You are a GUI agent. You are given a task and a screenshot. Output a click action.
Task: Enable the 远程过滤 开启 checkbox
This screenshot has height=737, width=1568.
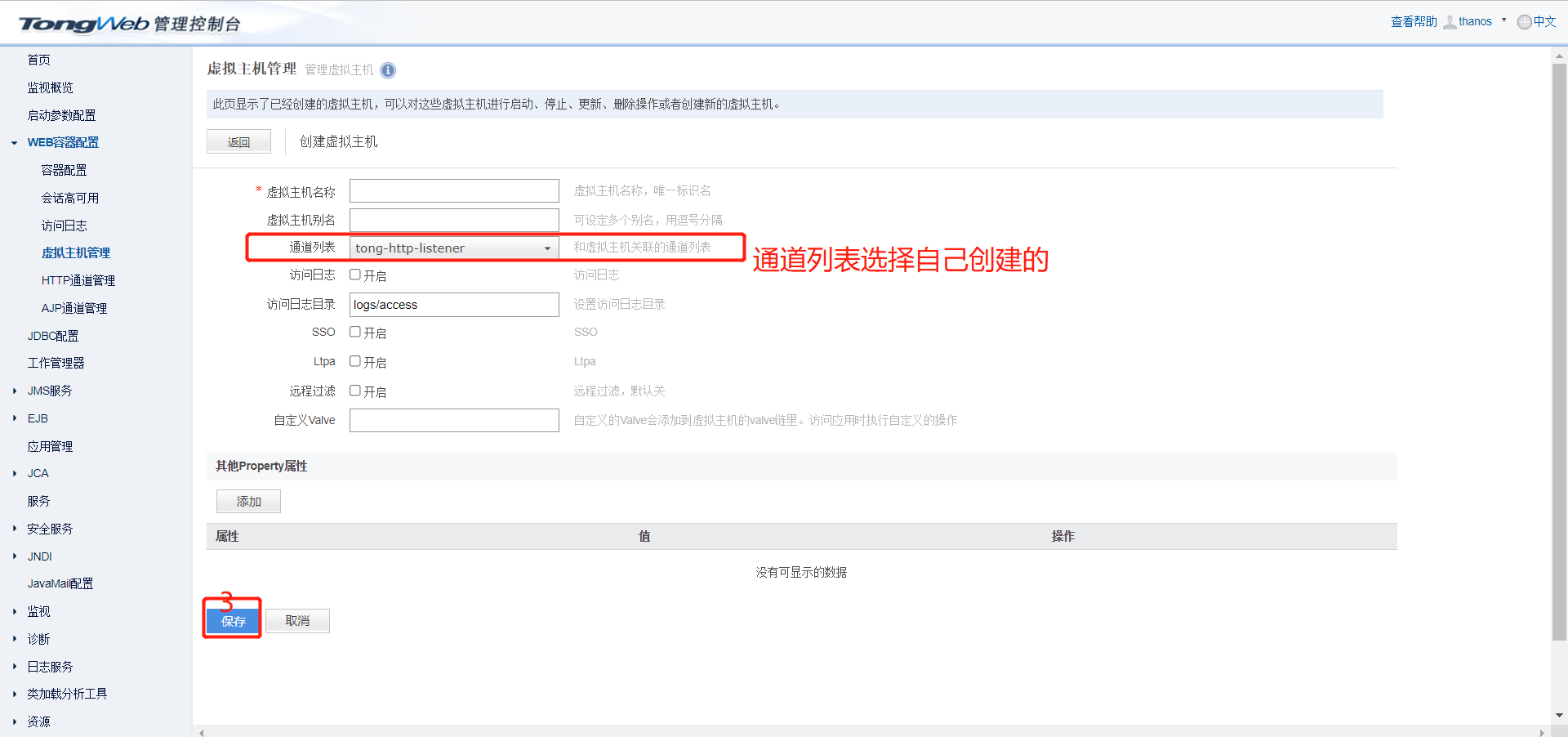coord(354,391)
